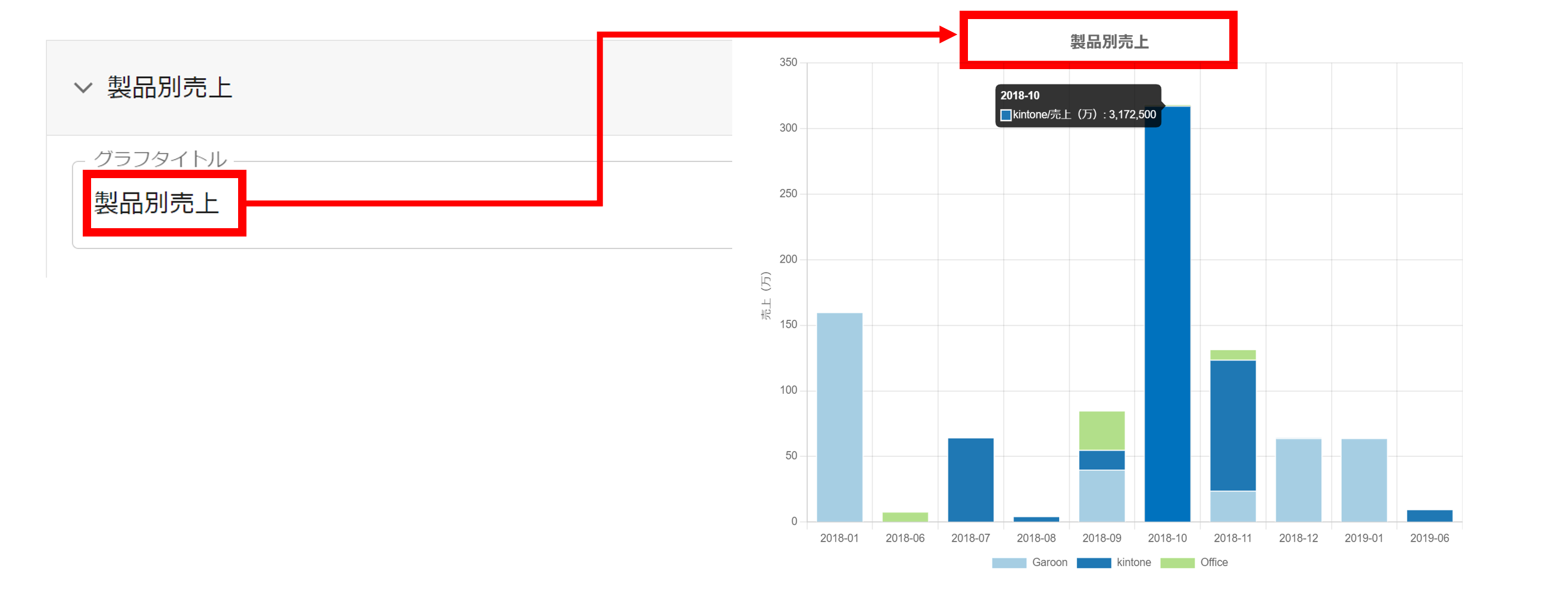1568x616 pixels.
Task: Click the small Office bar for 2018-06
Action: point(904,517)
